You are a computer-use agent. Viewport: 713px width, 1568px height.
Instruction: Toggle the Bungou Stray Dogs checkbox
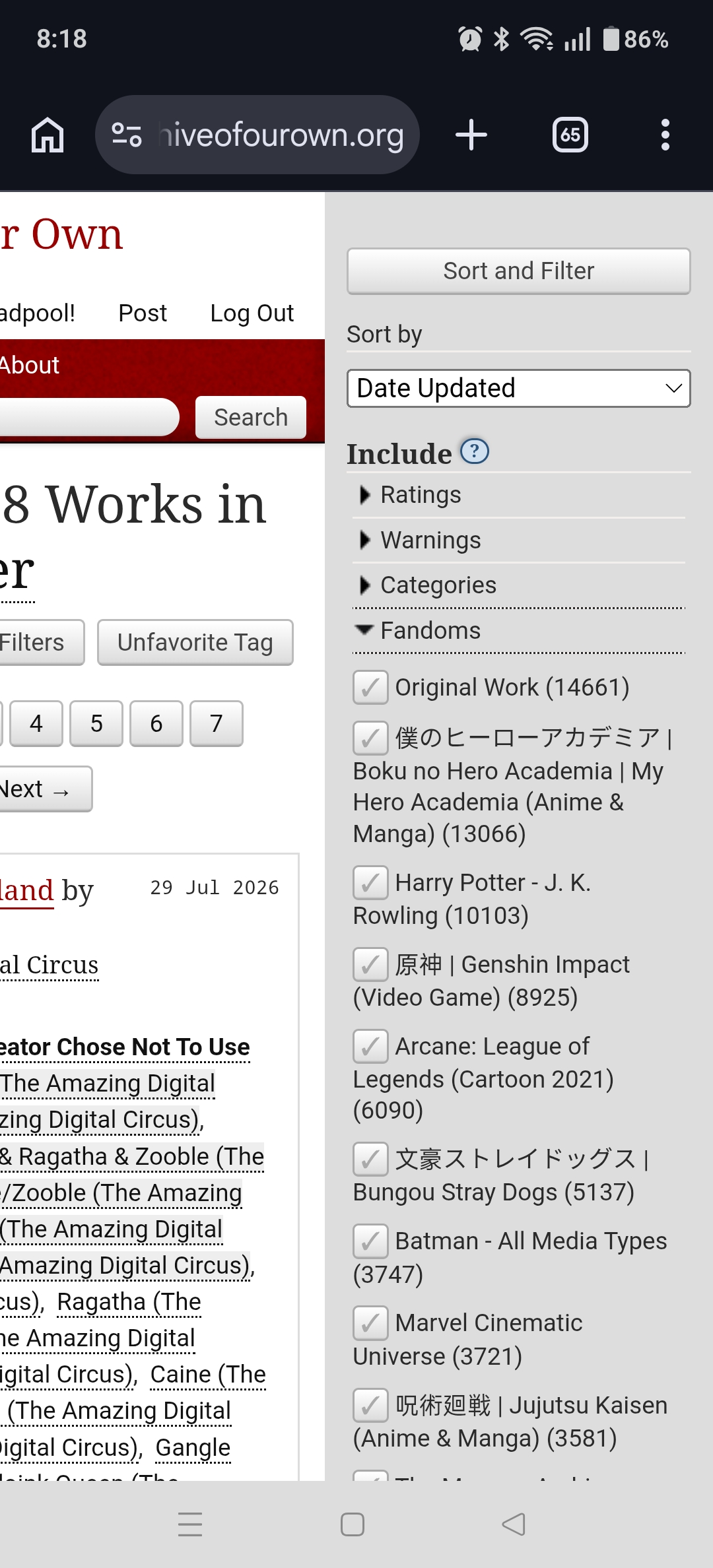pos(370,1160)
